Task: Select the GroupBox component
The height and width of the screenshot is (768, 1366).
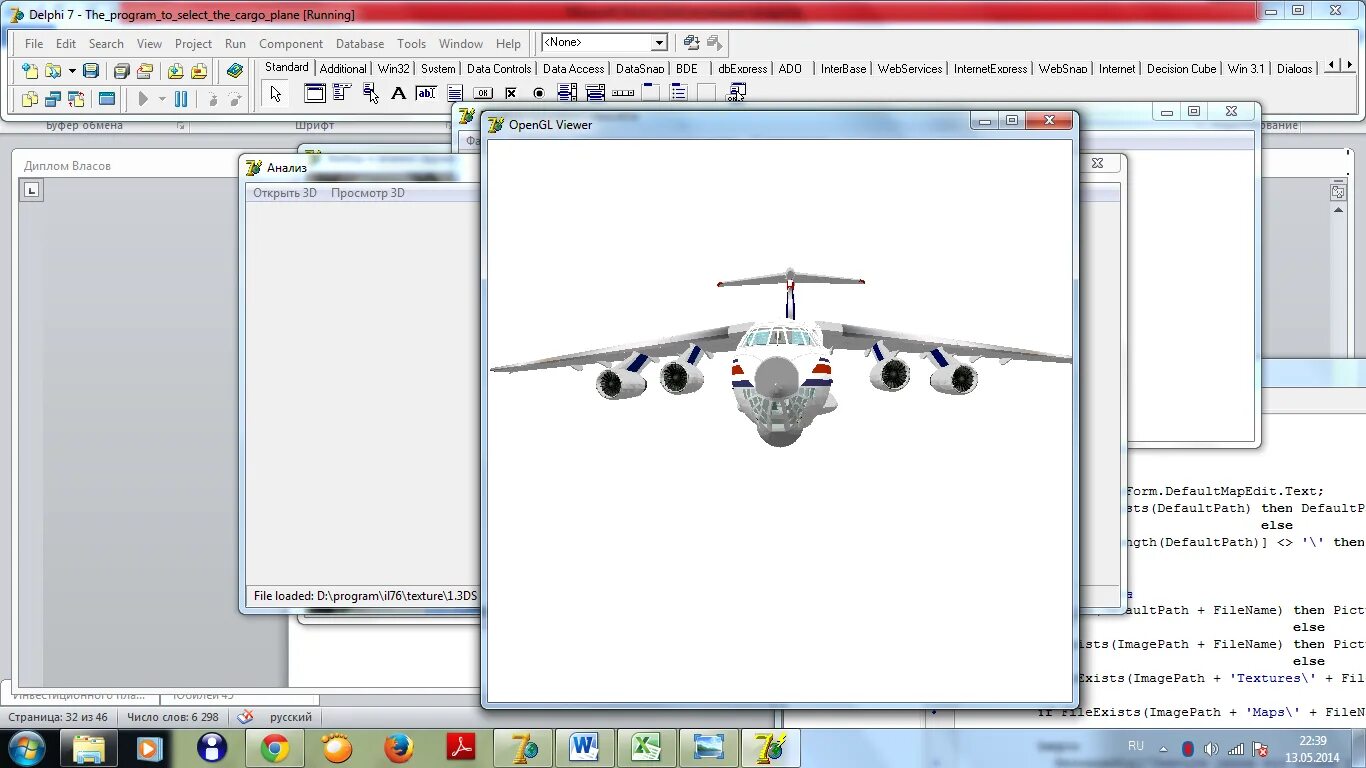Action: (x=651, y=93)
